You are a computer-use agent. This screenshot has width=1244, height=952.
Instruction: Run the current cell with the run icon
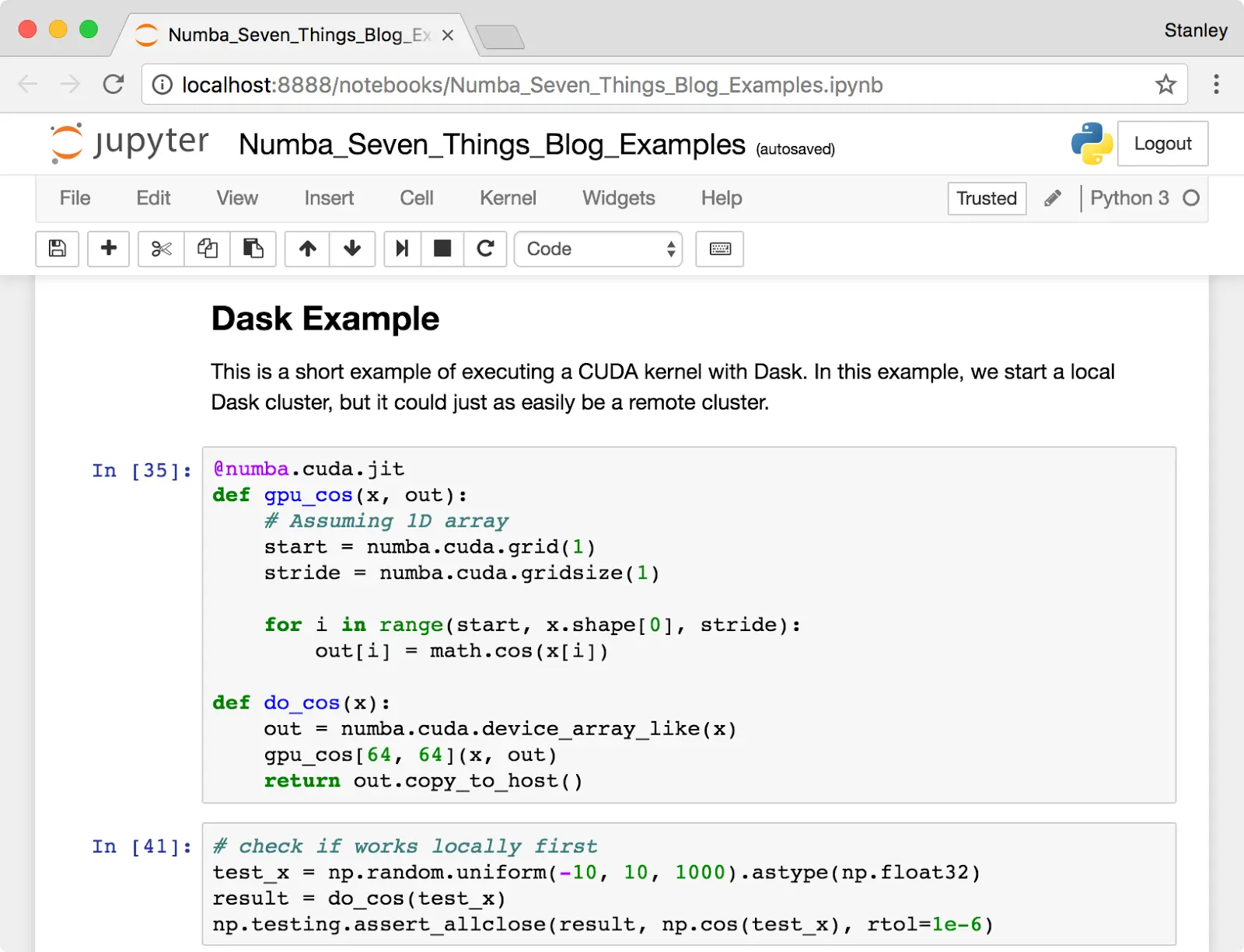(x=401, y=249)
